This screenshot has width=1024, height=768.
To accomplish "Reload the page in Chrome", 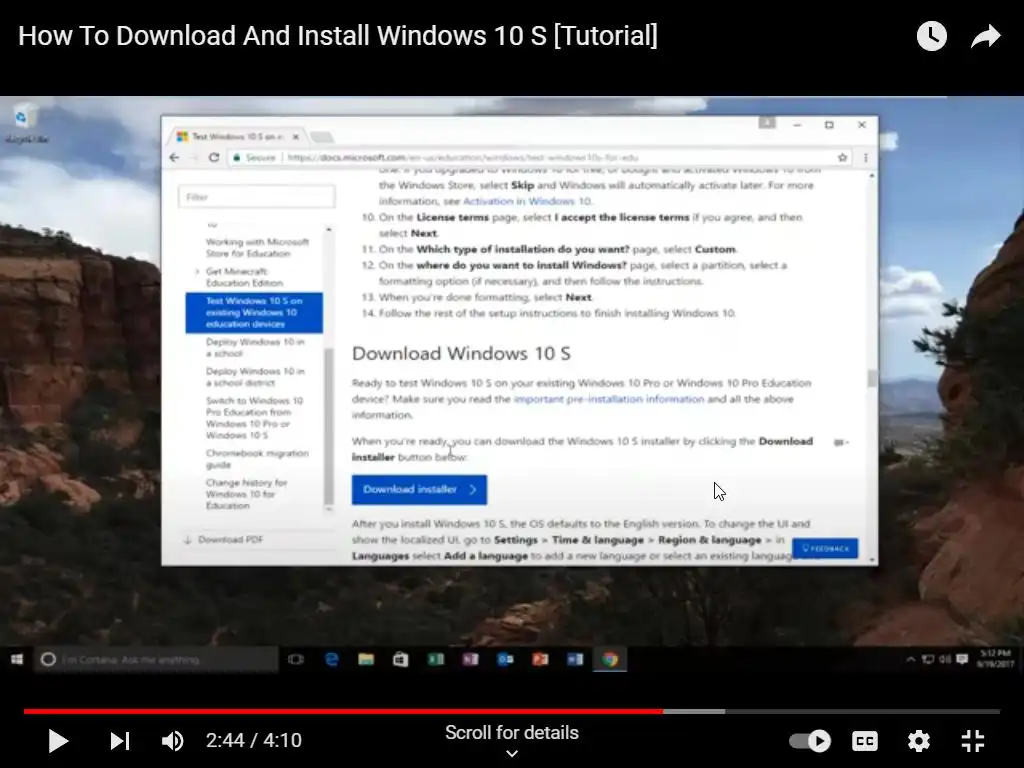I will tap(214, 157).
